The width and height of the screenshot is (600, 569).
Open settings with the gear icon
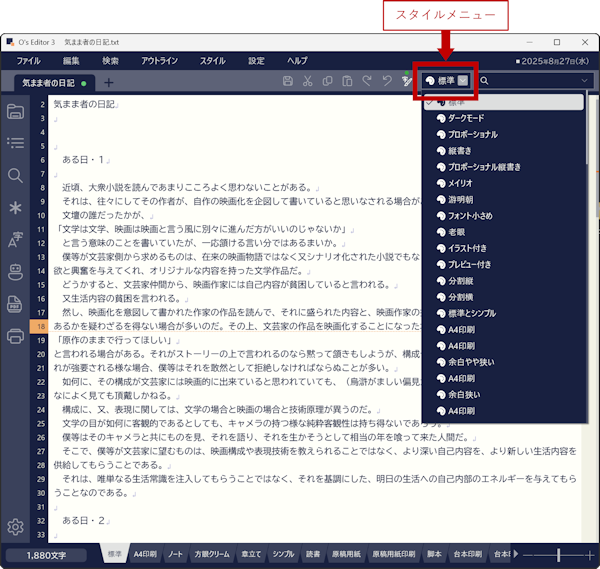coord(15,527)
